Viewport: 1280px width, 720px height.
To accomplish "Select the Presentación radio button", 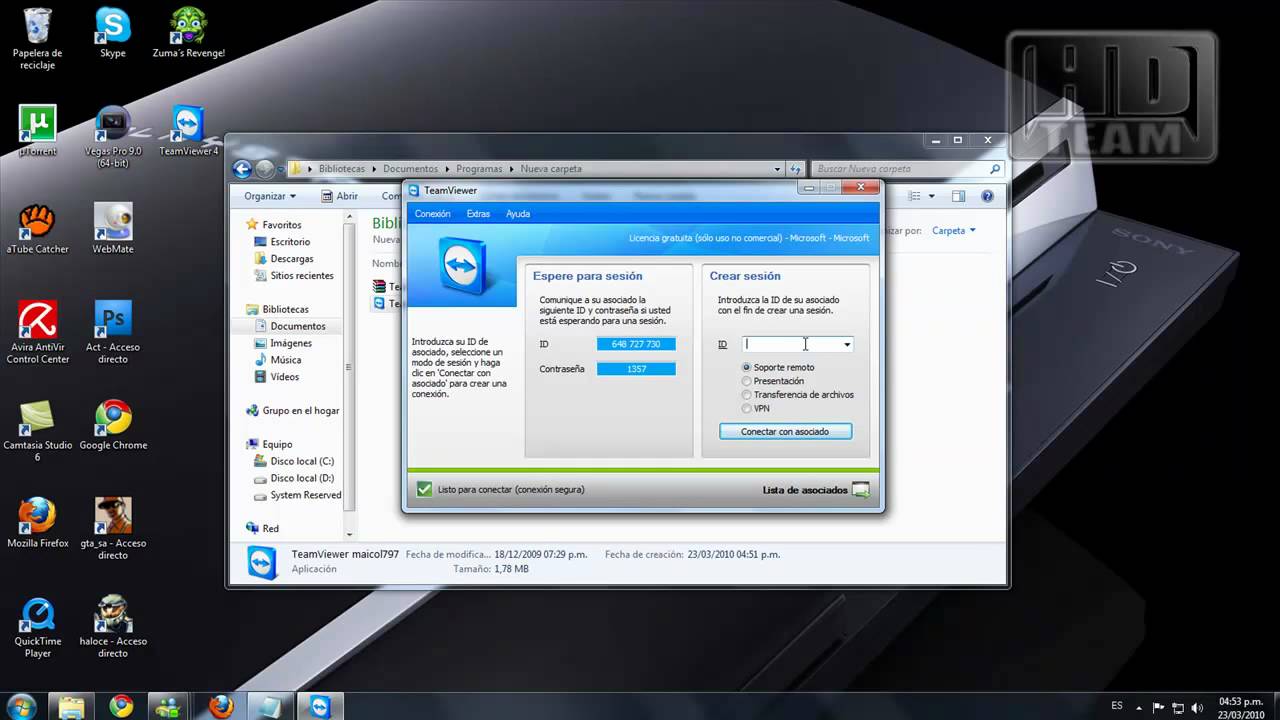I will [x=747, y=381].
